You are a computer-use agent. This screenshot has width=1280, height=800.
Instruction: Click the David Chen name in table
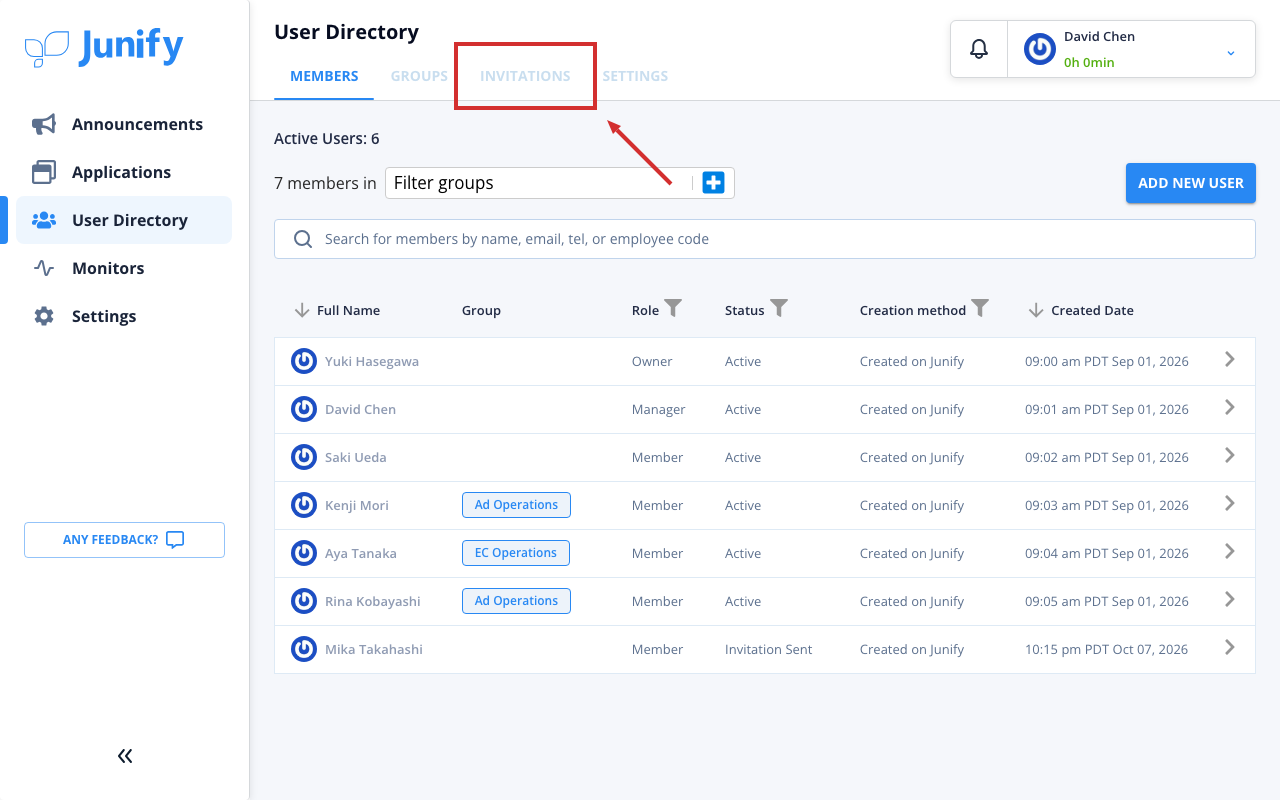(x=360, y=409)
